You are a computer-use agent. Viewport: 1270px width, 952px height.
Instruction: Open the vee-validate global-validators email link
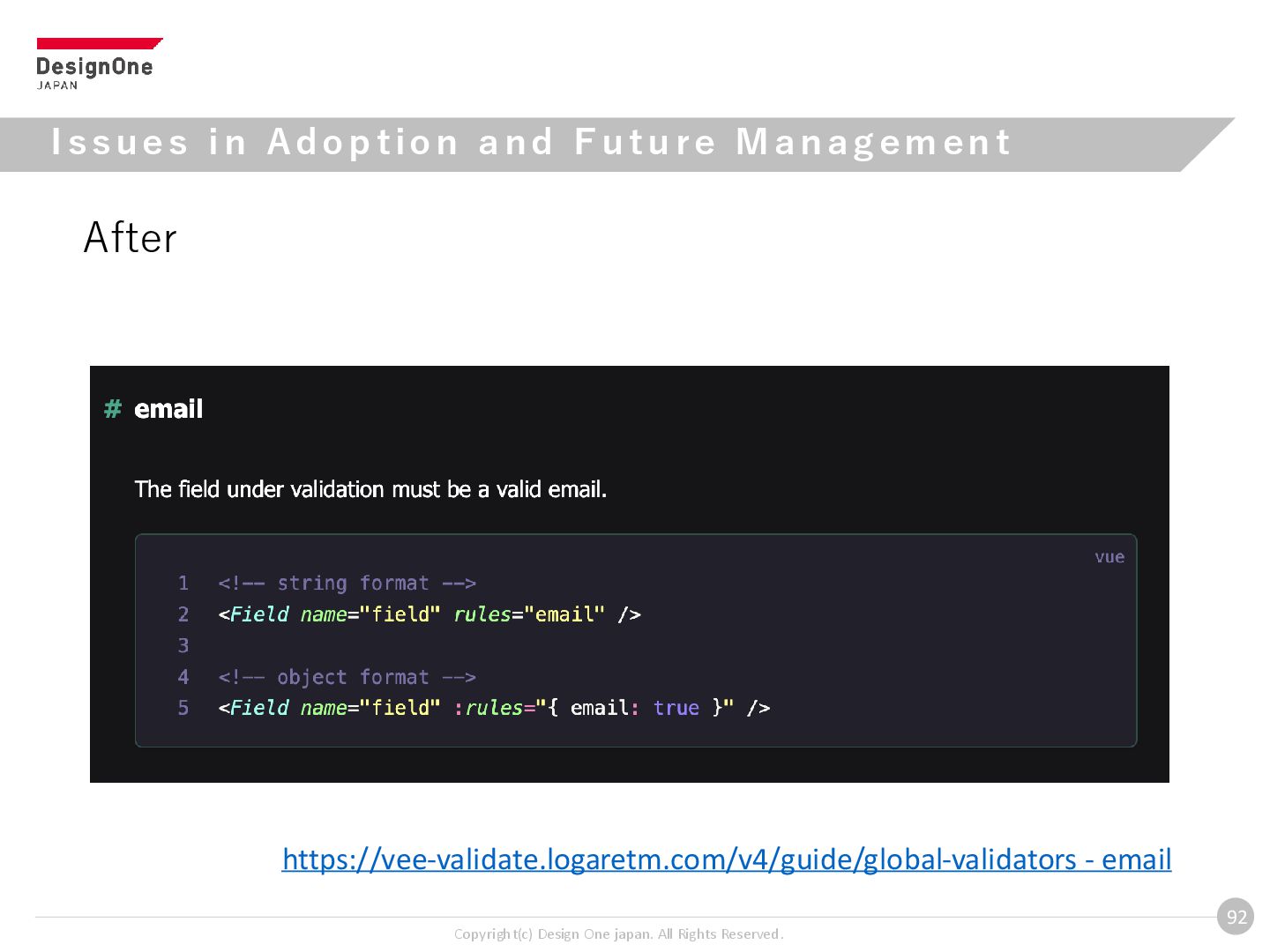click(726, 859)
